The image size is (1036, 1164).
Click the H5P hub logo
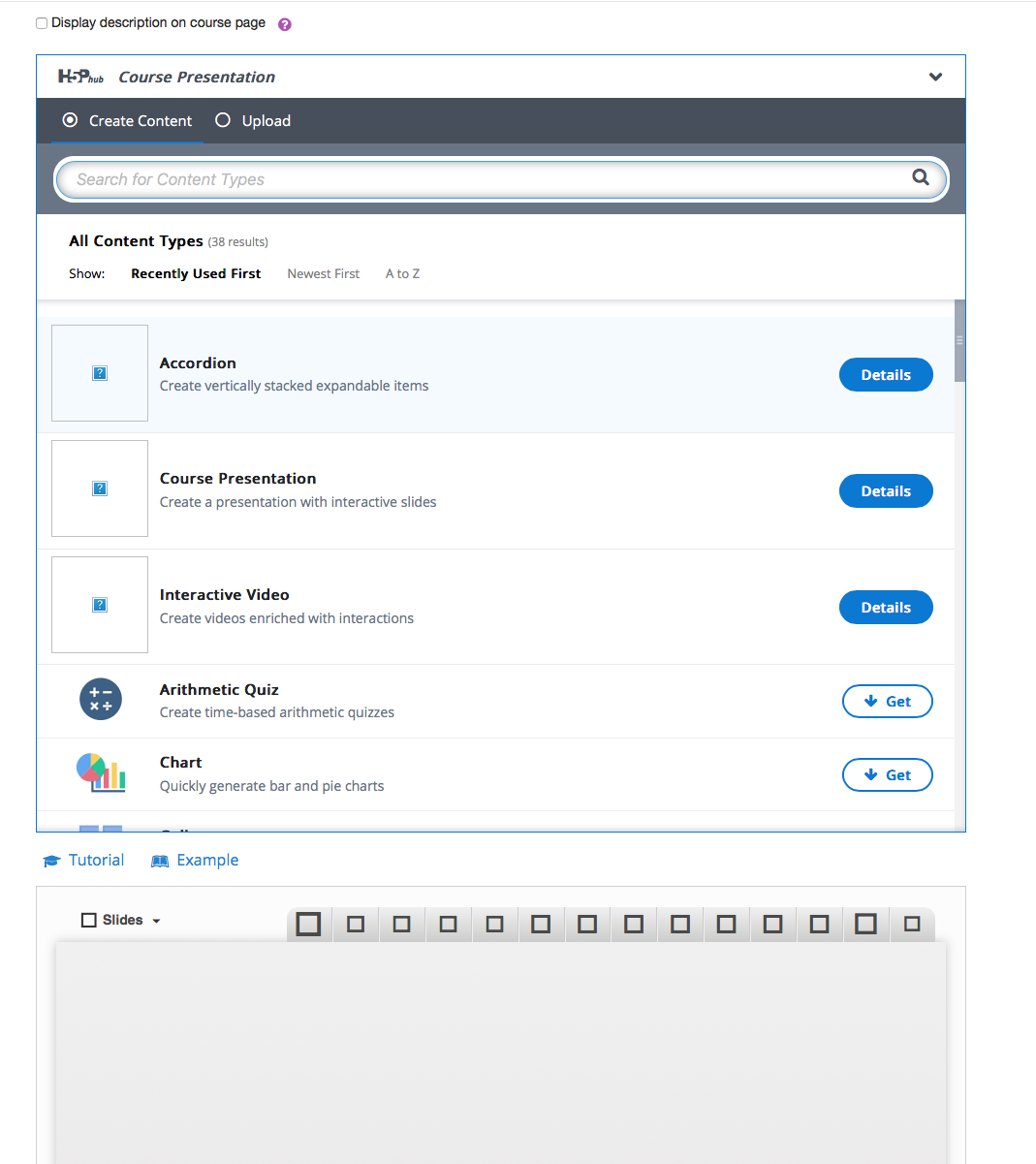click(80, 77)
